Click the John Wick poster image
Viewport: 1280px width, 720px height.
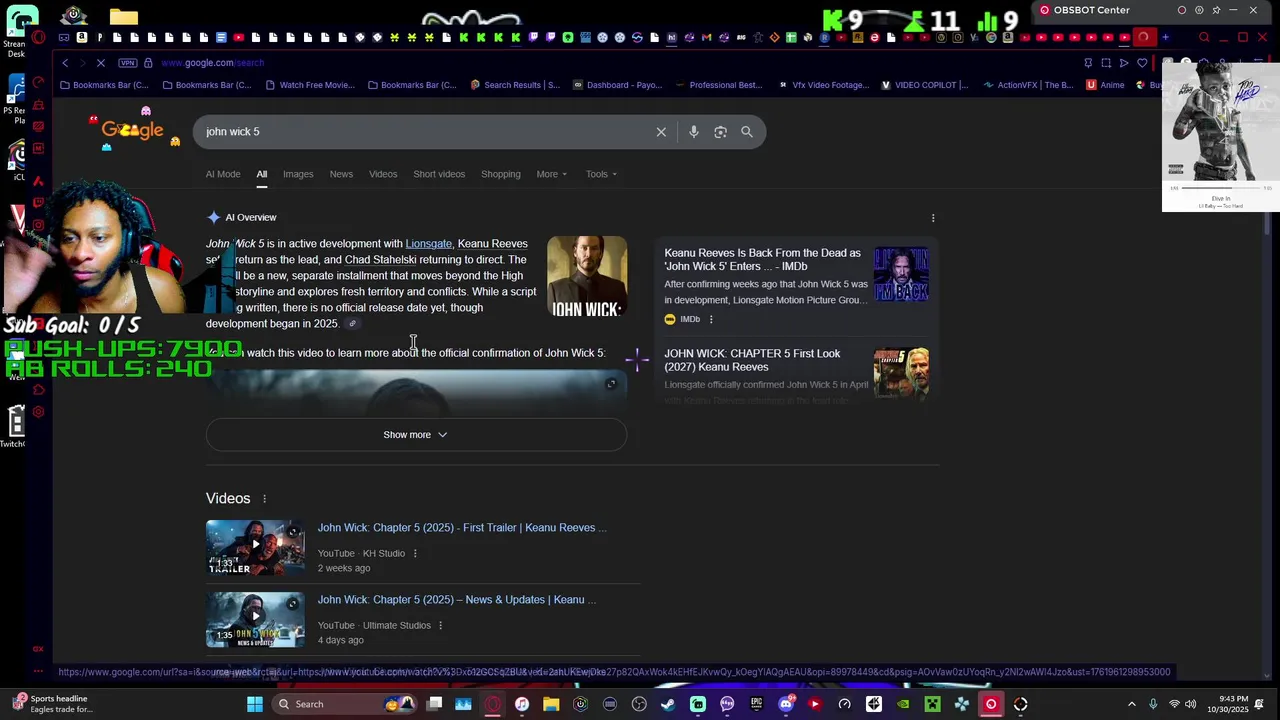tap(587, 277)
